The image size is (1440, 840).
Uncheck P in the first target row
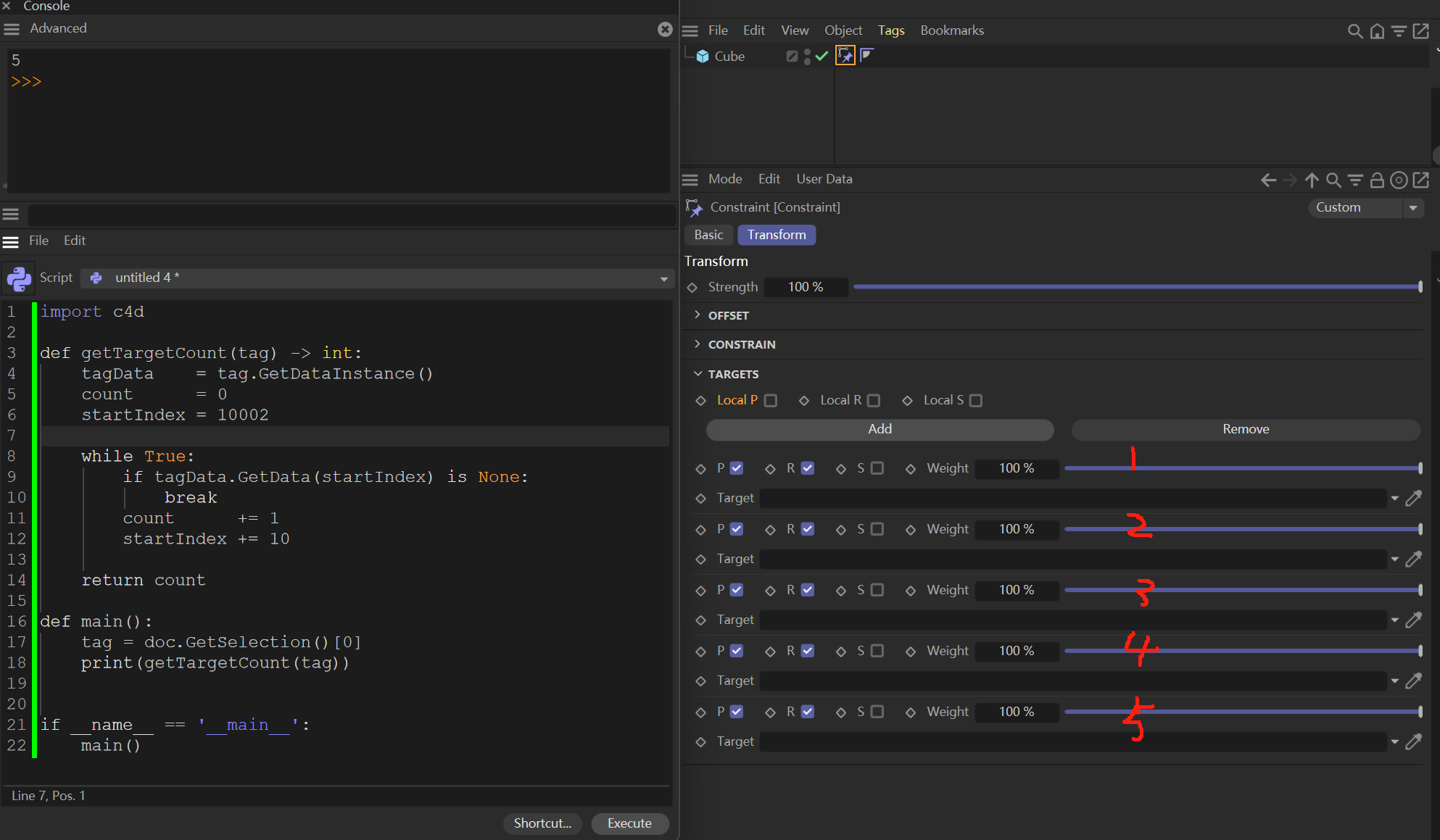tap(737, 468)
